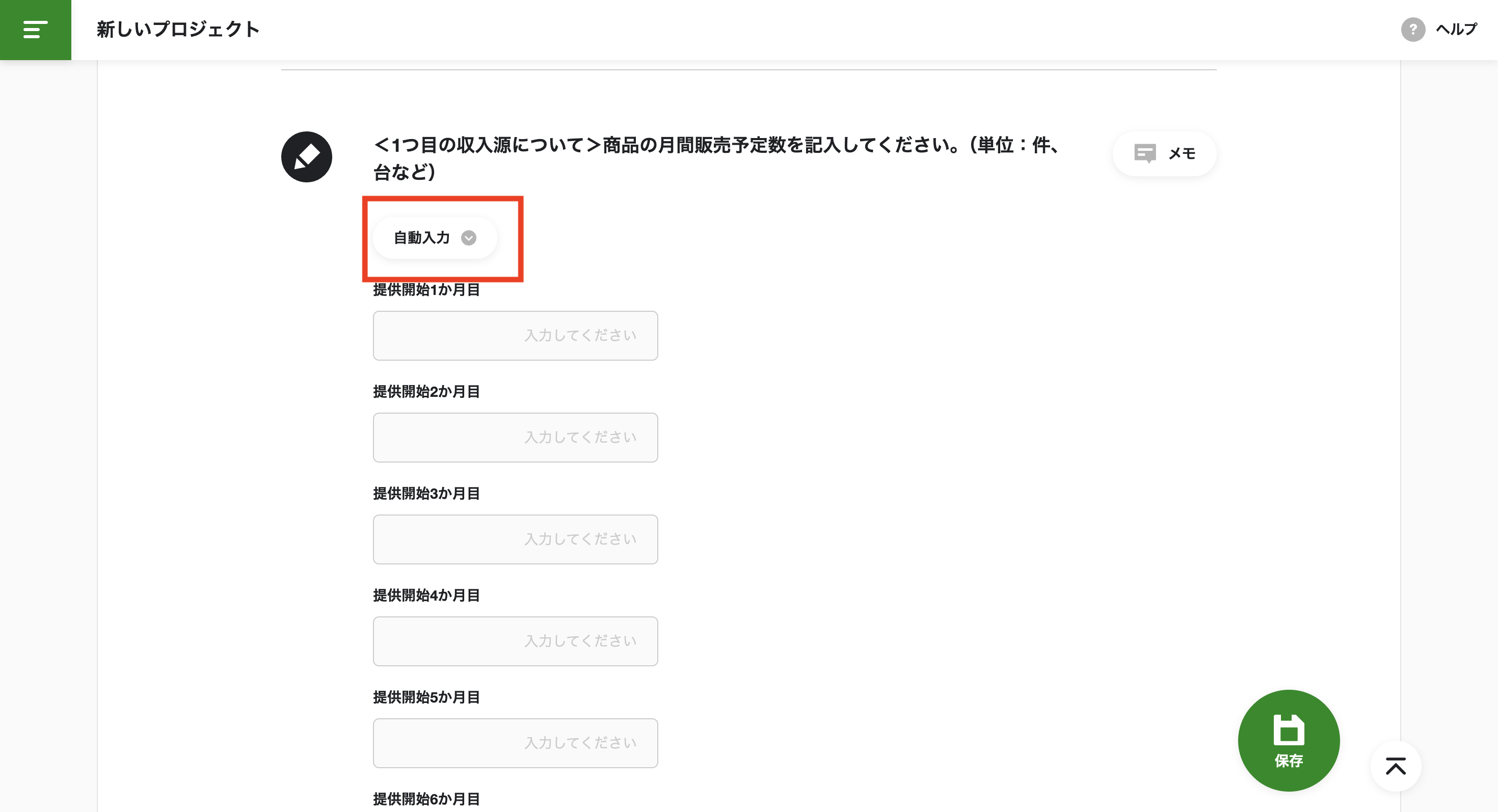Viewport: 1498px width, 812px height.
Task: Click the floppy disk save icon
Action: 1288,729
